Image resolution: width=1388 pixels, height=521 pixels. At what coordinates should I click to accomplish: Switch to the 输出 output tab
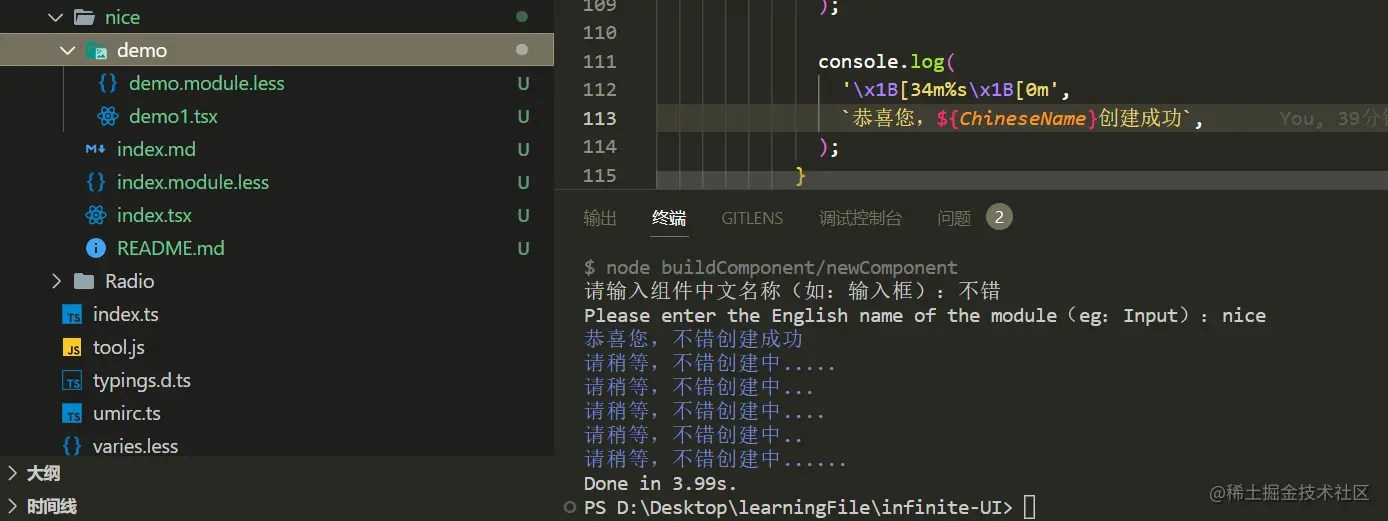point(600,218)
